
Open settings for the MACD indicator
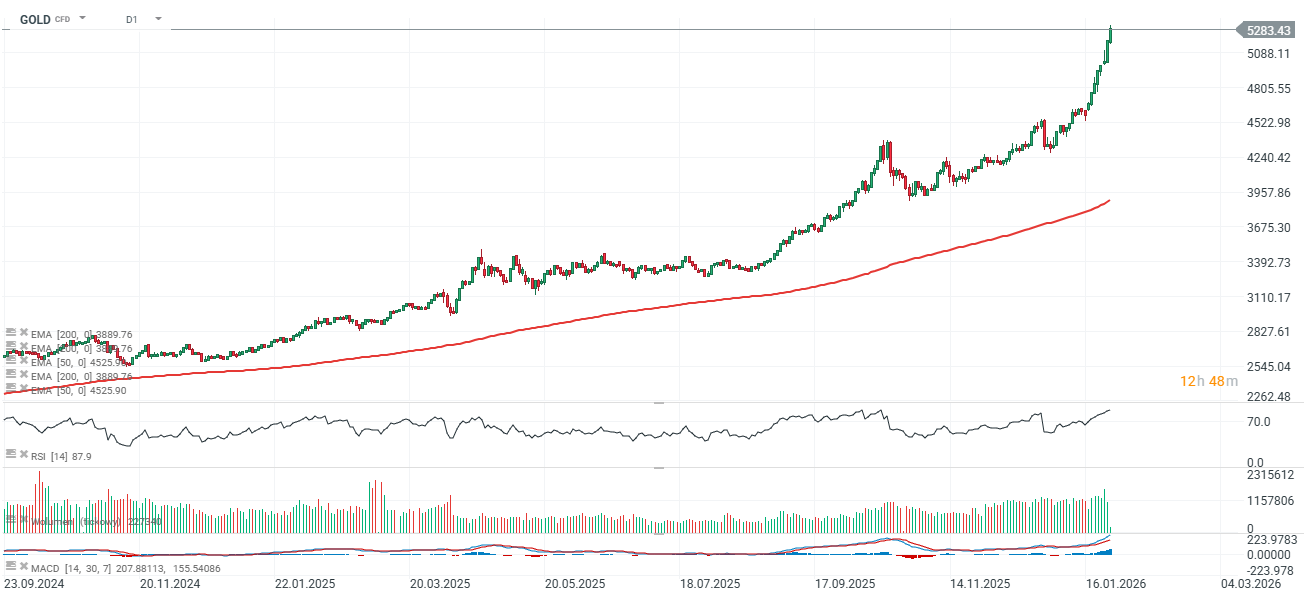[x=10, y=565]
